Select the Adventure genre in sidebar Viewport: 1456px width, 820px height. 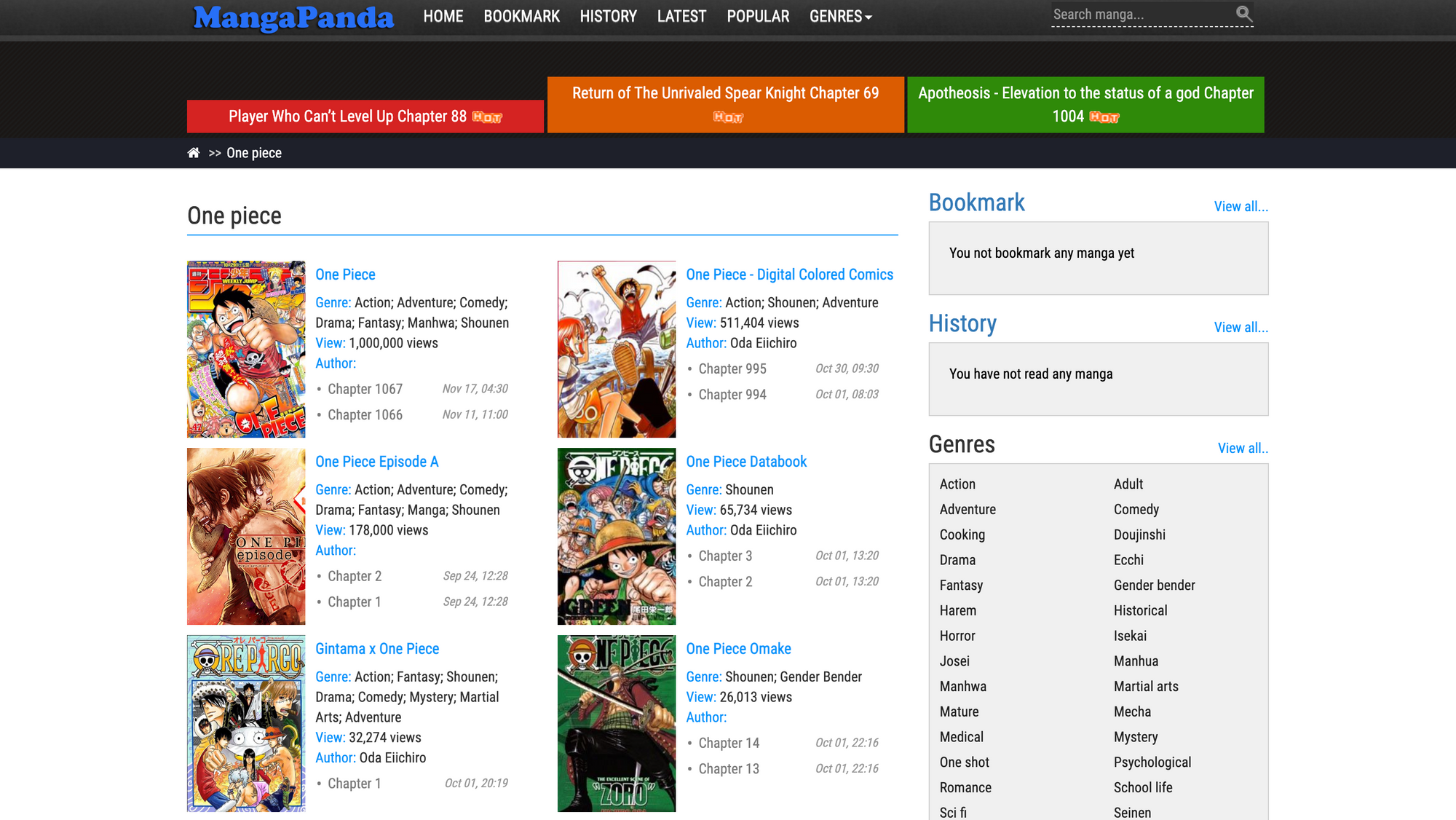(968, 509)
